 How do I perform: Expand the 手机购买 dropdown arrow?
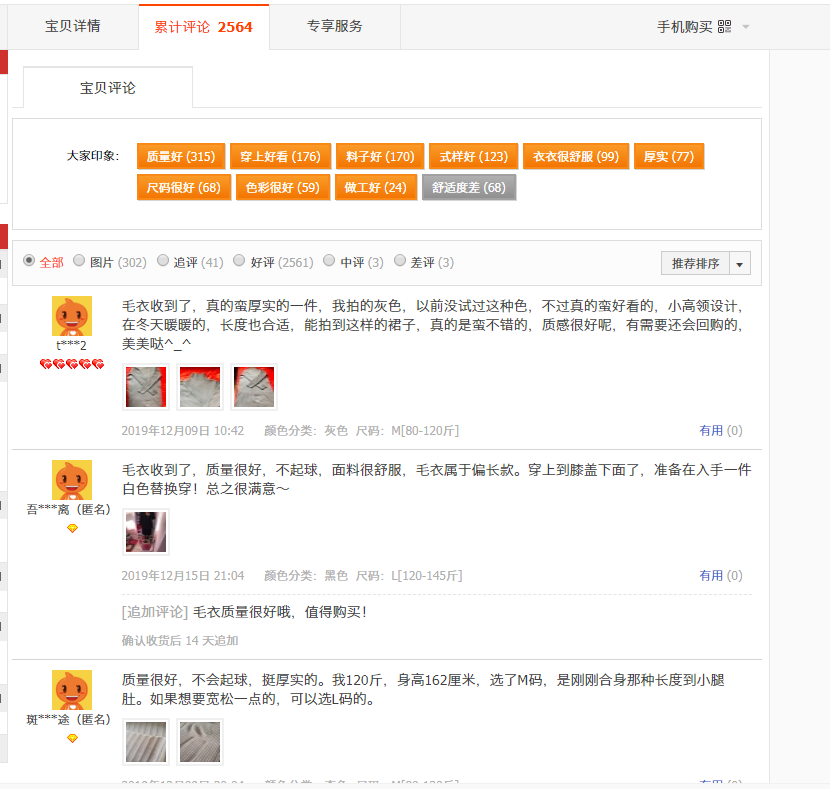click(746, 27)
